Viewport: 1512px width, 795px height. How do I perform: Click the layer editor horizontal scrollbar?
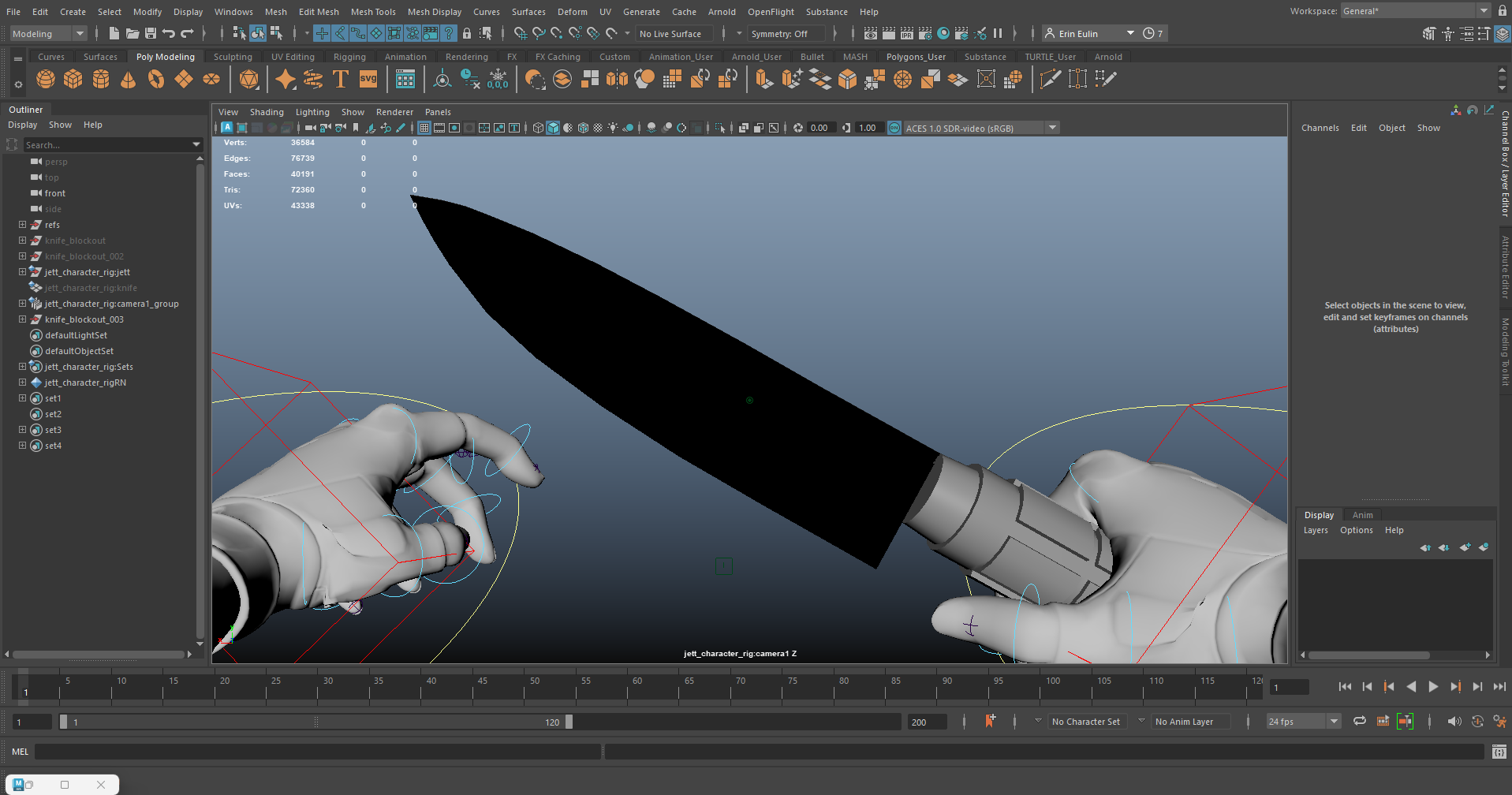tap(1369, 655)
